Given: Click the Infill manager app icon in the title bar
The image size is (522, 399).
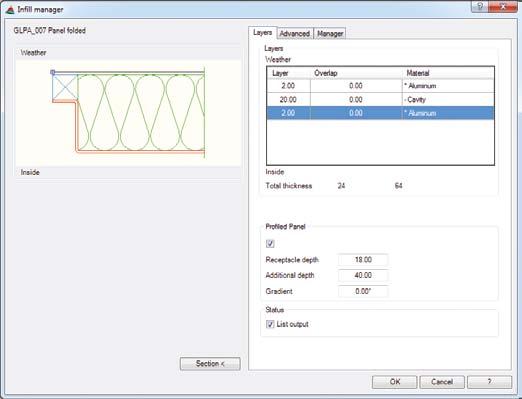Looking at the screenshot, I should pyautogui.click(x=10, y=9).
